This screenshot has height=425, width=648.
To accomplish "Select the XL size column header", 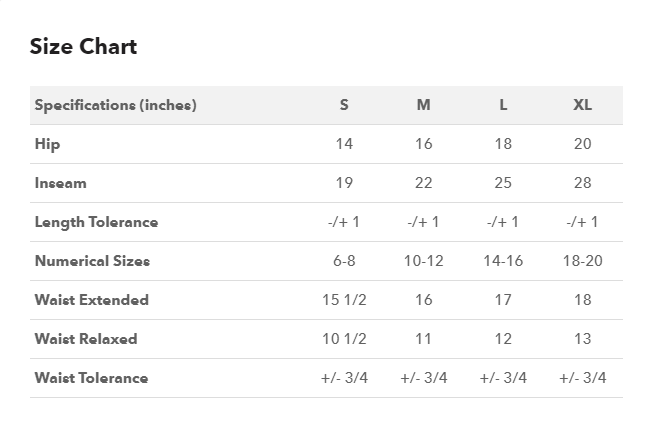I will [x=582, y=105].
